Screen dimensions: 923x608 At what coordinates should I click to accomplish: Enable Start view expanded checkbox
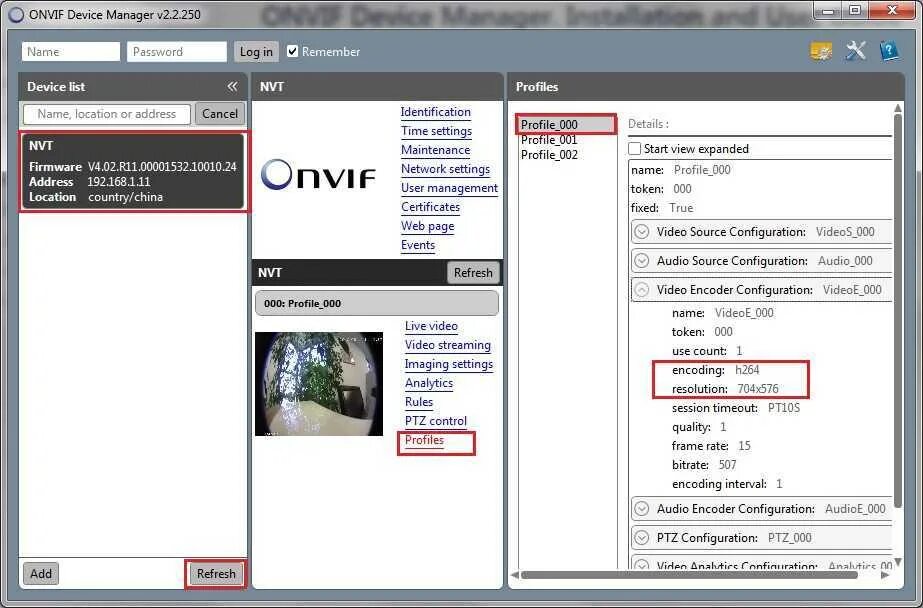pyautogui.click(x=635, y=148)
